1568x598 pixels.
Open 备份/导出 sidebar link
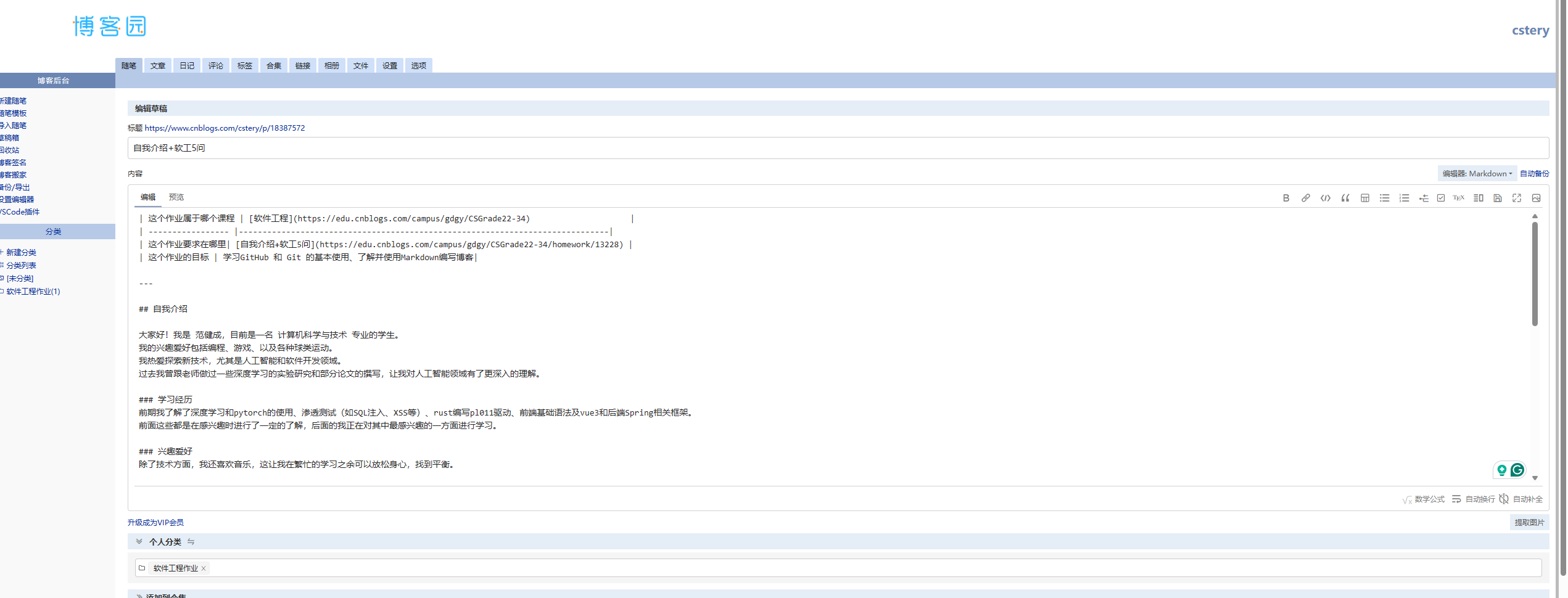click(15, 187)
